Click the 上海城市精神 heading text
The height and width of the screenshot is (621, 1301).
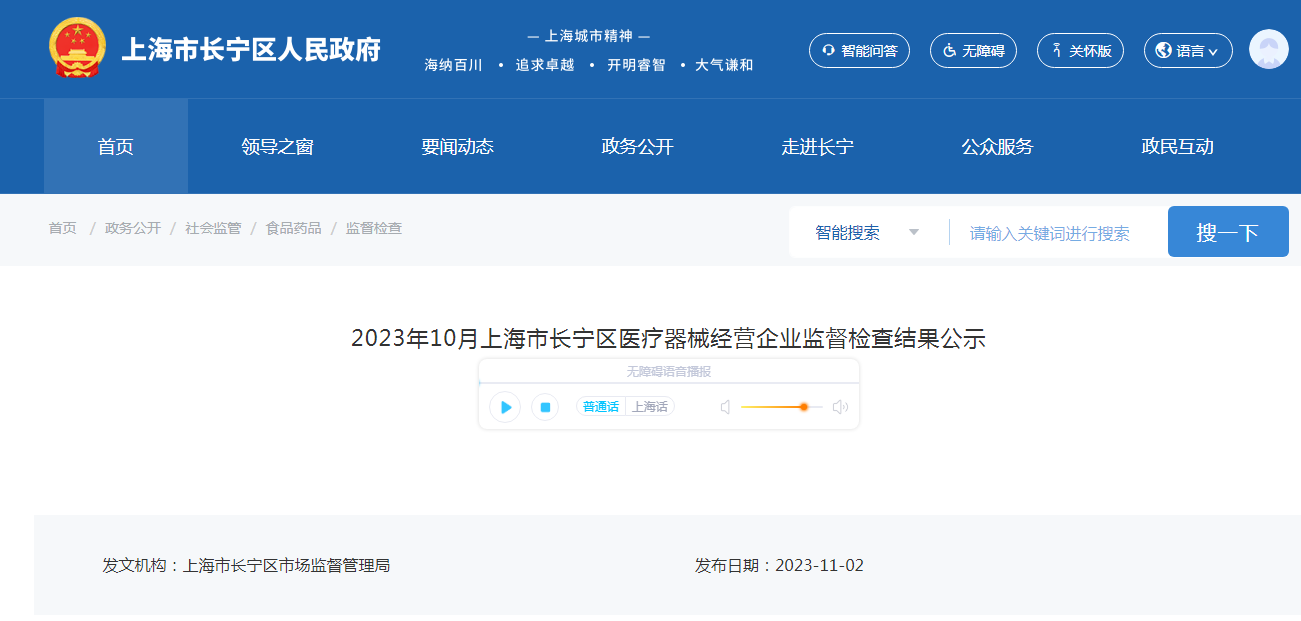[589, 36]
